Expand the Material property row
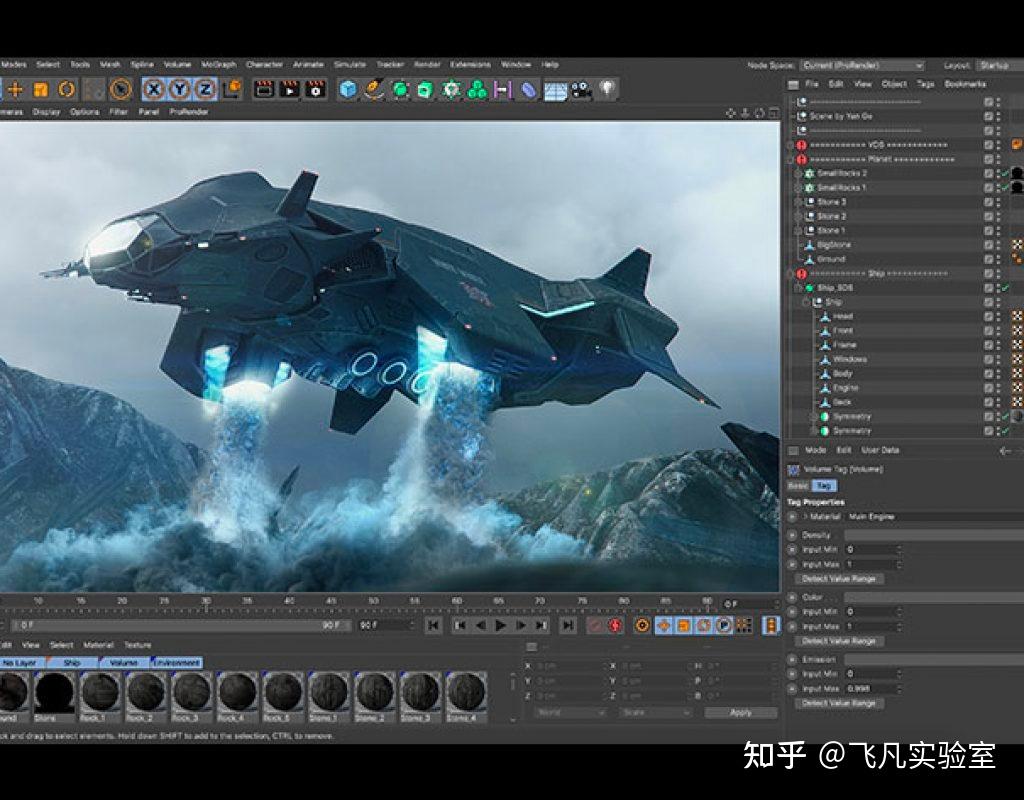 (805, 517)
